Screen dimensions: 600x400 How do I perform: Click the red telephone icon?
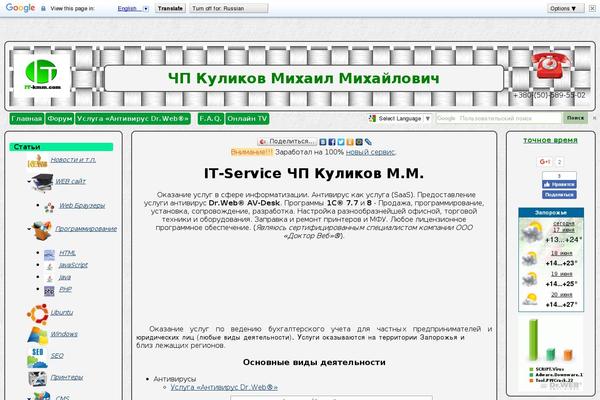(x=550, y=65)
